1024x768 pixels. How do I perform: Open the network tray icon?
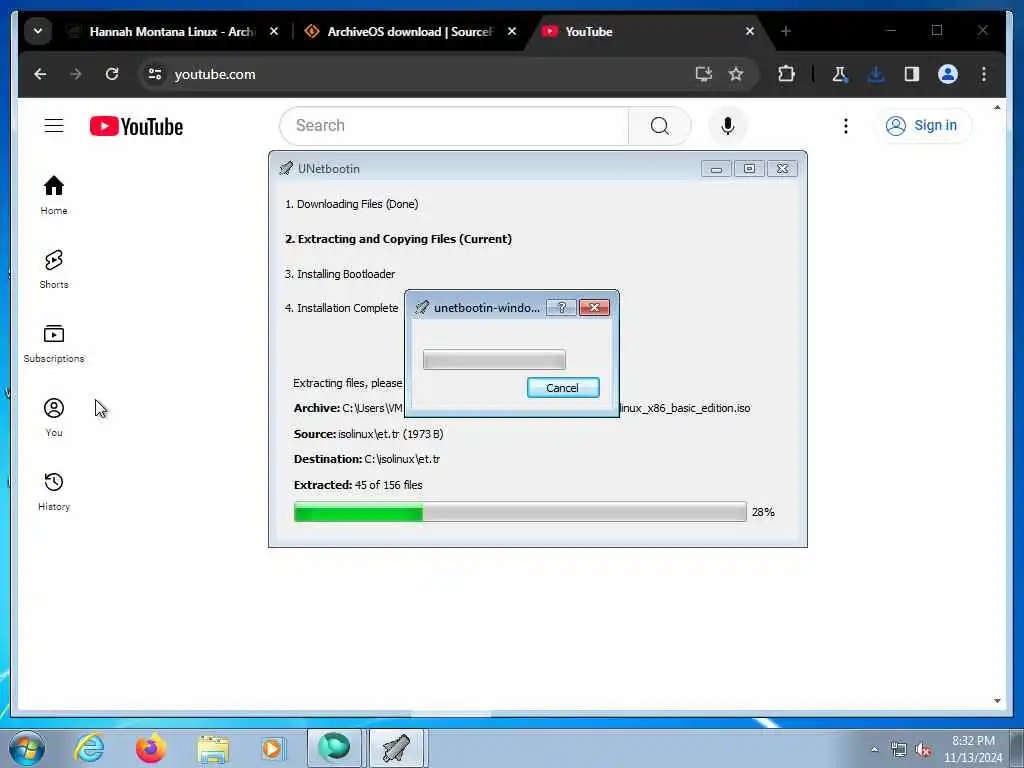(899, 749)
